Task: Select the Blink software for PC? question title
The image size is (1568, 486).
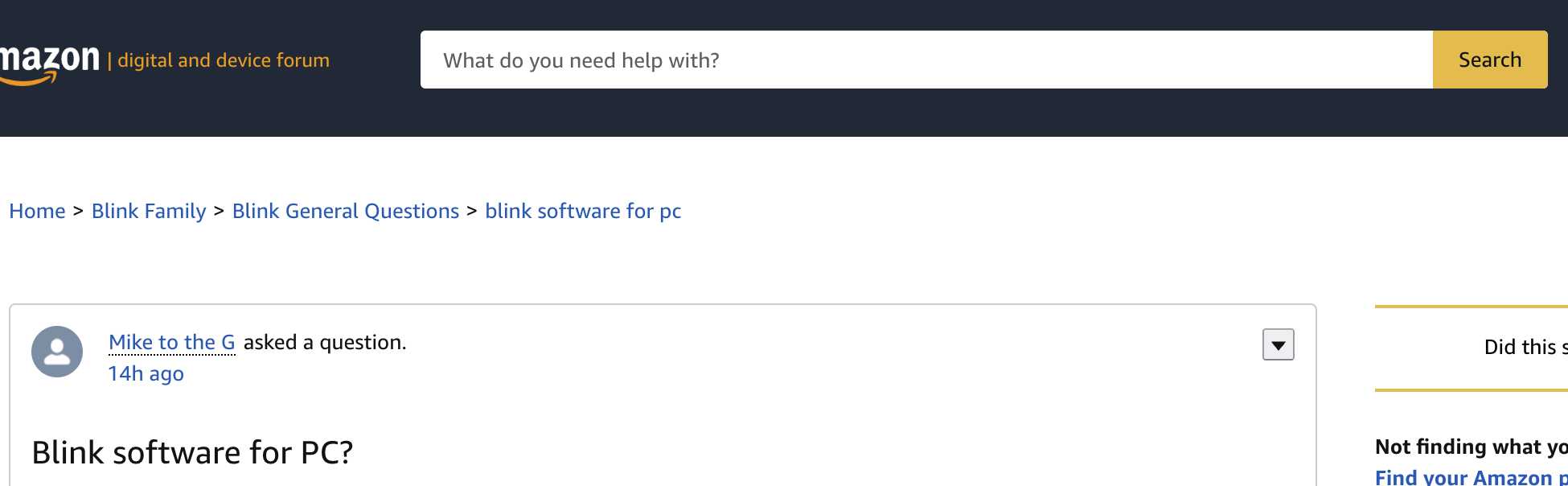Action: pos(193,451)
